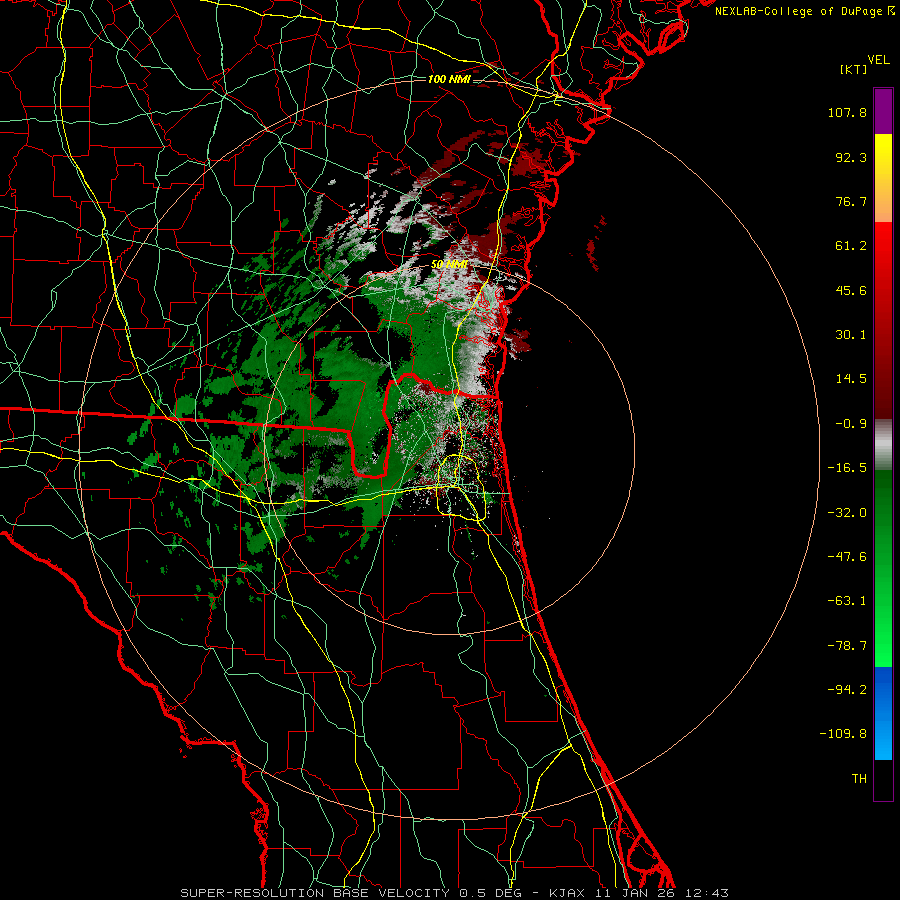Click the -32.0 velocity scale value
900x900 pixels.
pyautogui.click(x=847, y=513)
